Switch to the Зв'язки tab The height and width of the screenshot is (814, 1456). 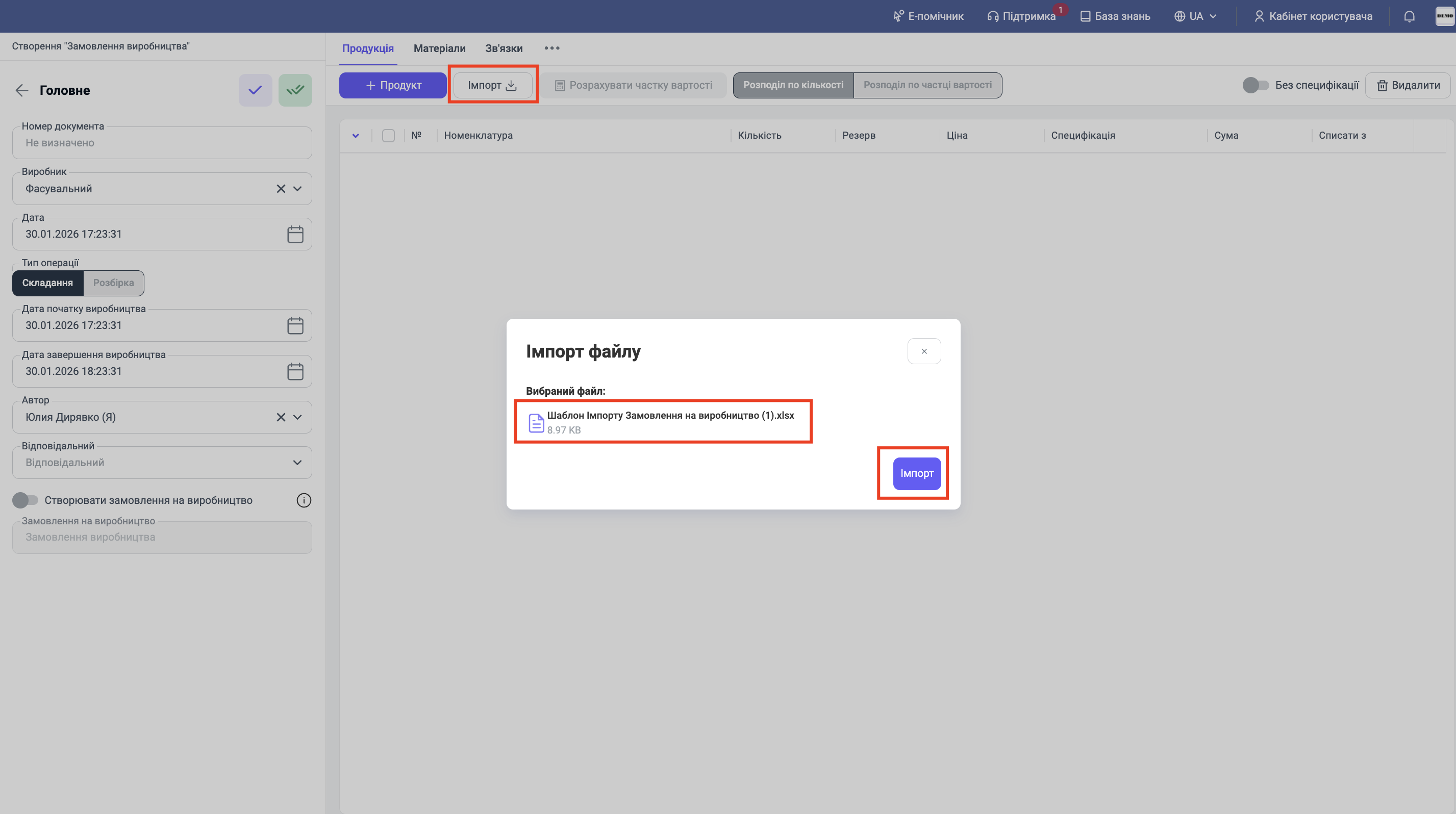click(x=504, y=48)
